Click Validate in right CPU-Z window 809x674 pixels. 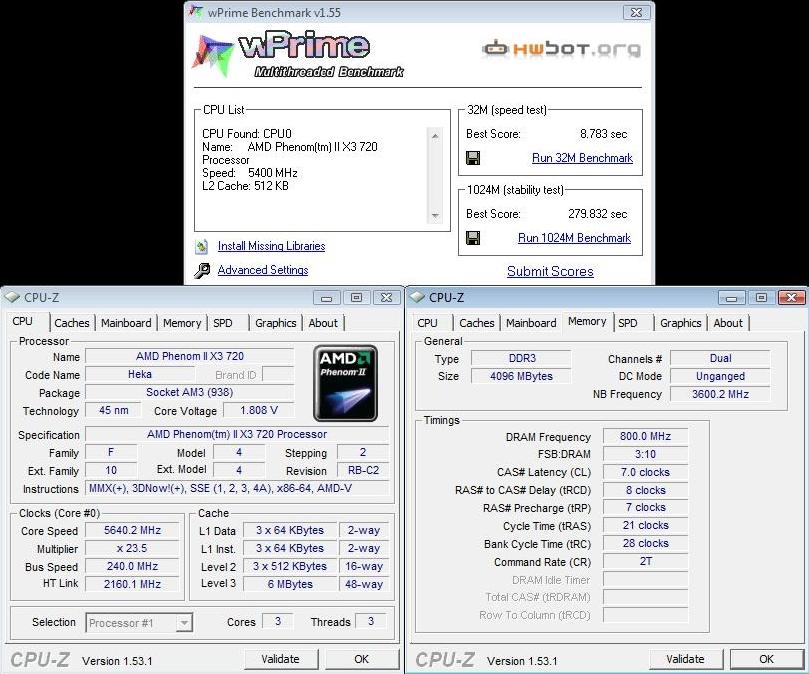pos(685,659)
